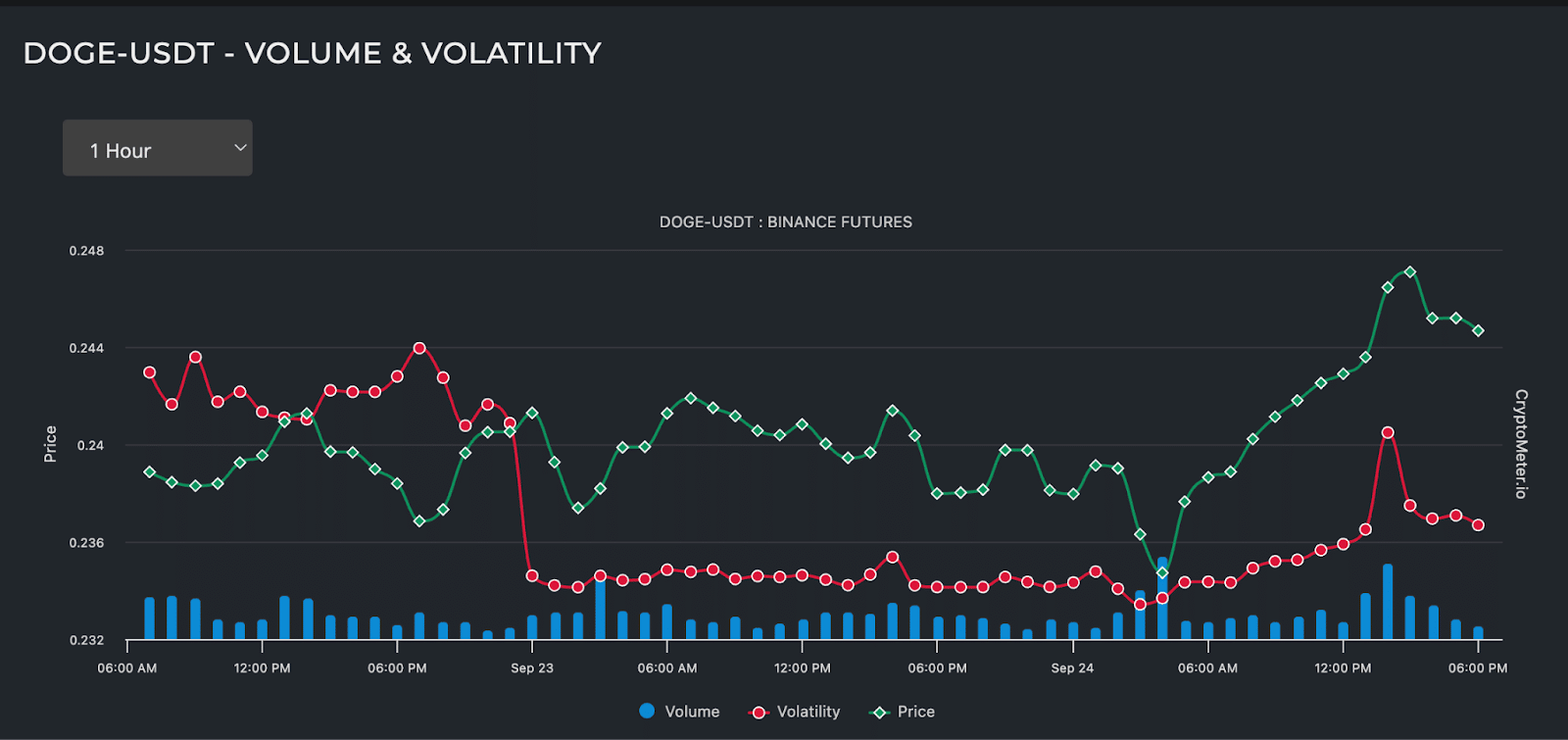The height and width of the screenshot is (740, 1568).
Task: Click the DOGE-USDT : BINANCE FUTURES chart title
Action: tap(786, 222)
